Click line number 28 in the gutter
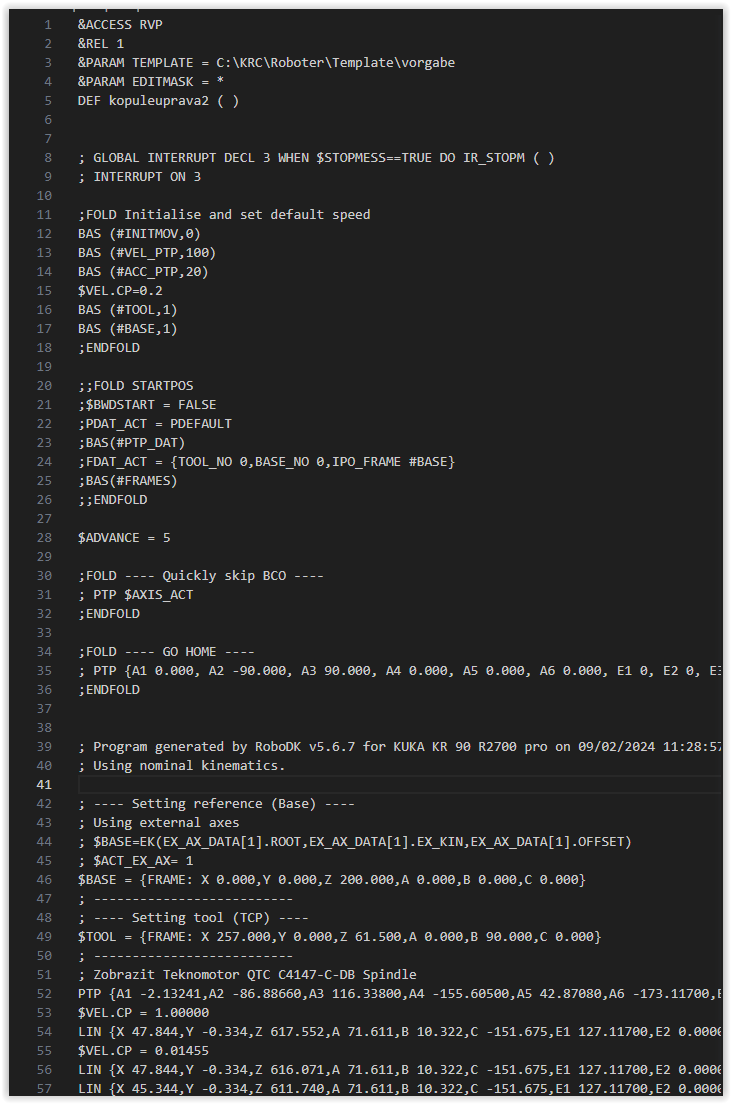 click(44, 538)
